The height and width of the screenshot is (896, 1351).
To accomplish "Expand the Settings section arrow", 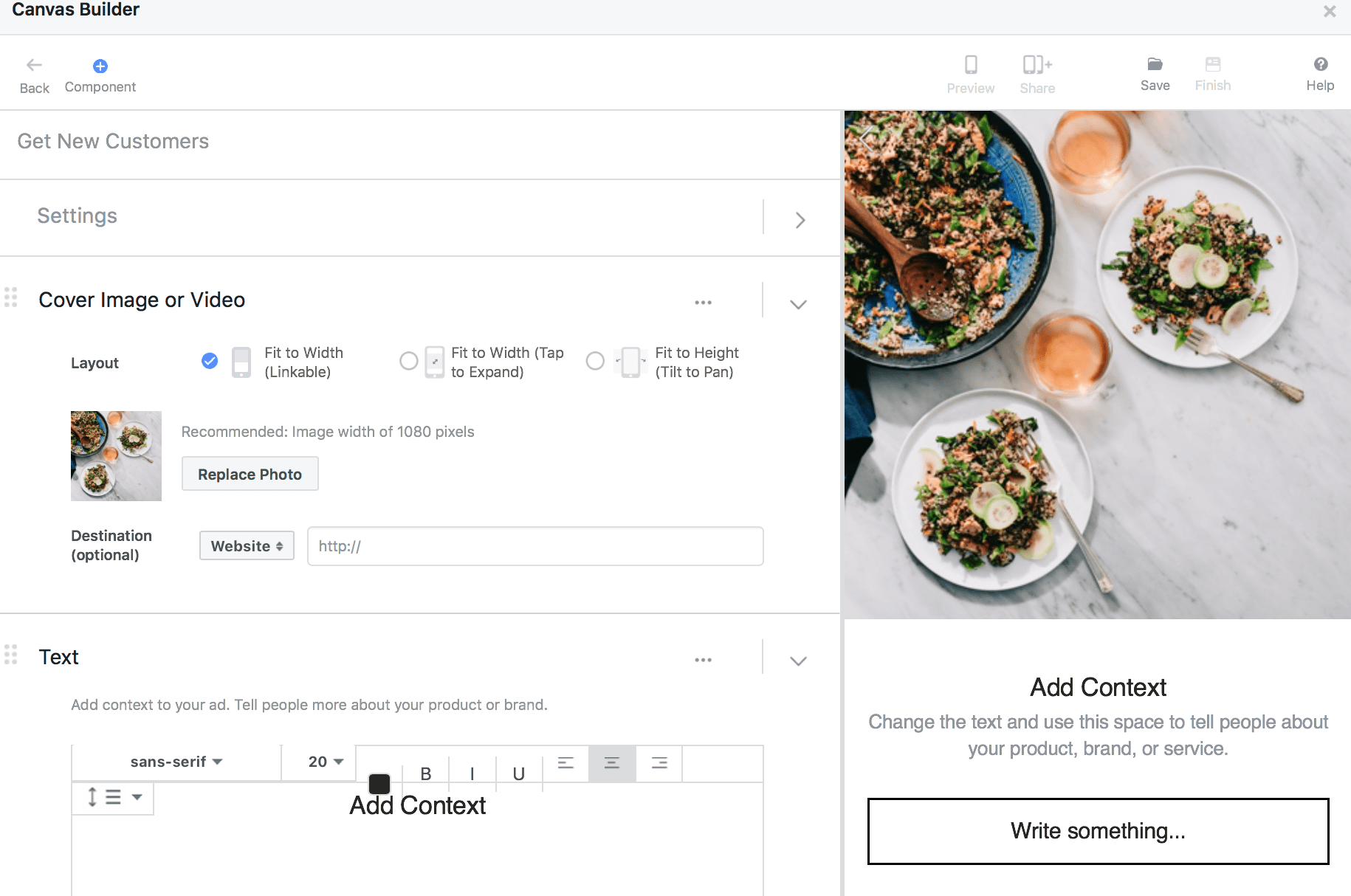I will tap(800, 220).
